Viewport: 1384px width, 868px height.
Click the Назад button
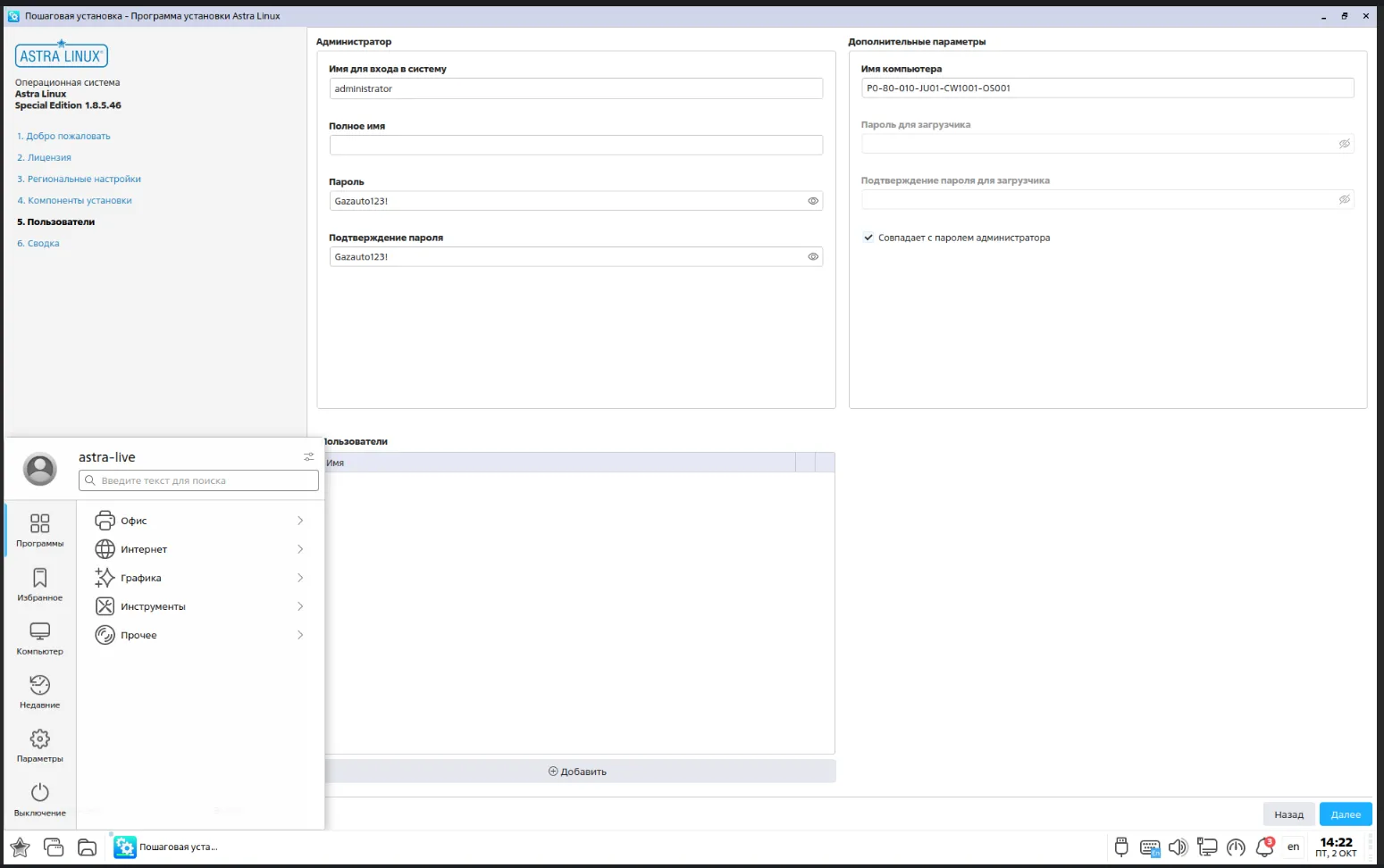(1288, 814)
